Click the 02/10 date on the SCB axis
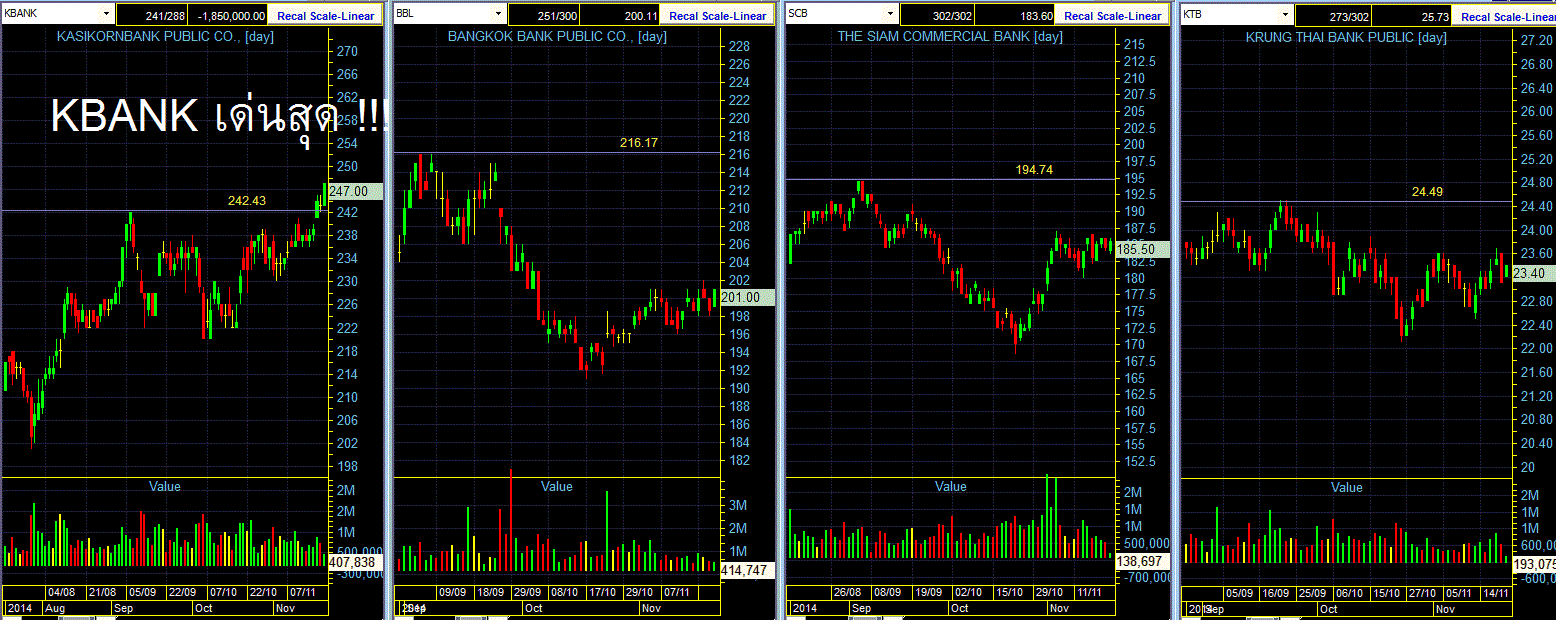This screenshot has height=620, width=1556. [x=968, y=592]
